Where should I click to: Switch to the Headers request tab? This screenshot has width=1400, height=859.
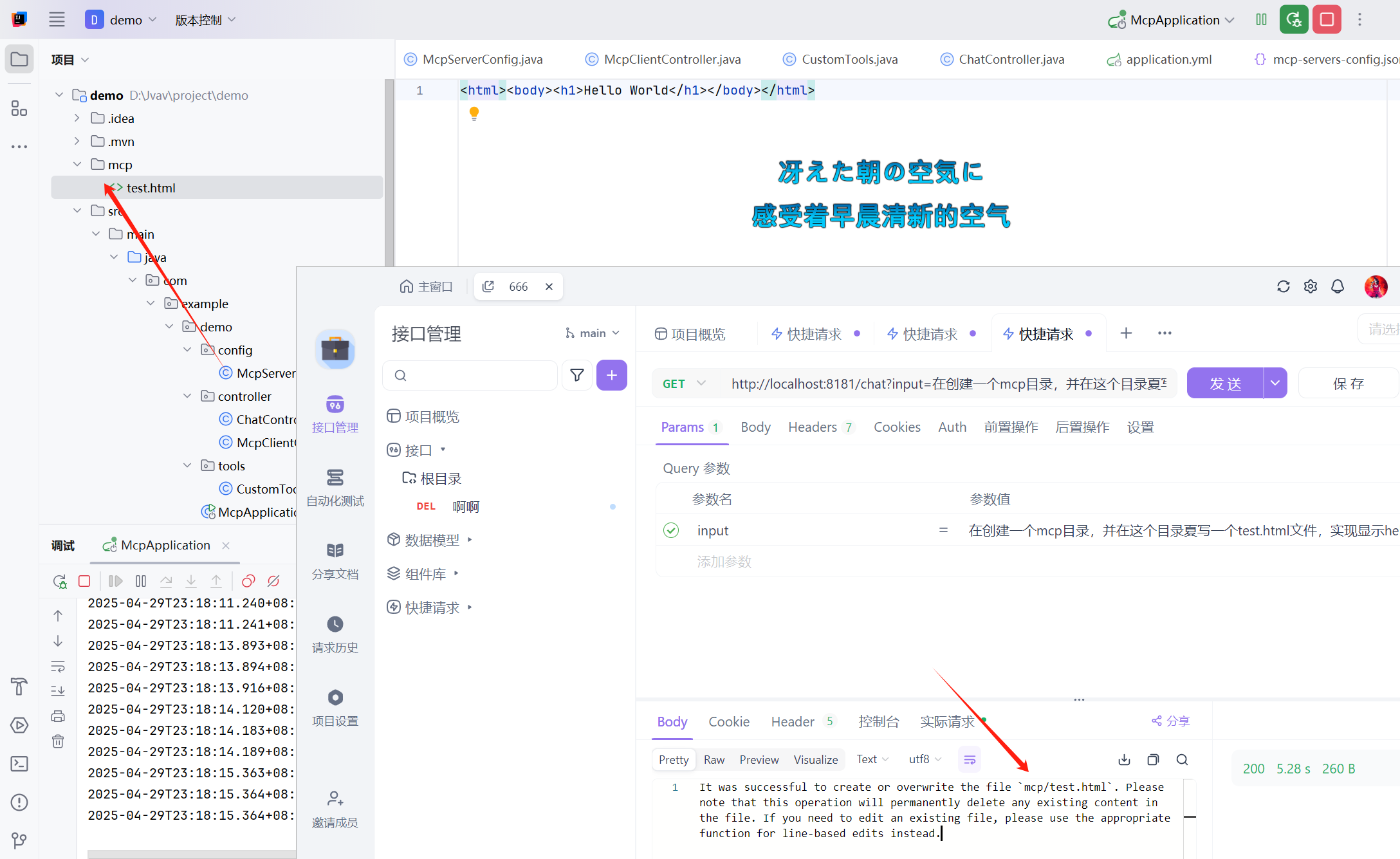(813, 427)
